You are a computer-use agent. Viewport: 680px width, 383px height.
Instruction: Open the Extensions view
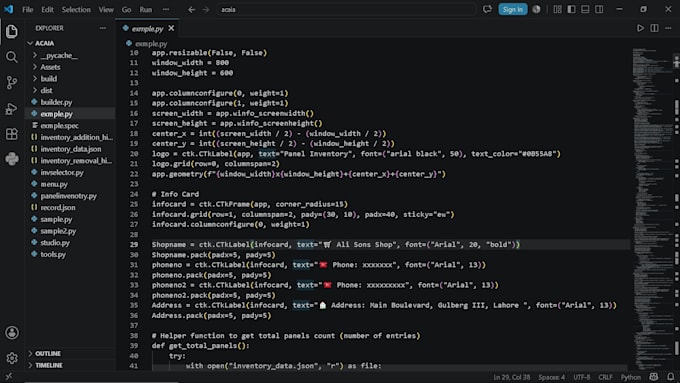pos(12,134)
